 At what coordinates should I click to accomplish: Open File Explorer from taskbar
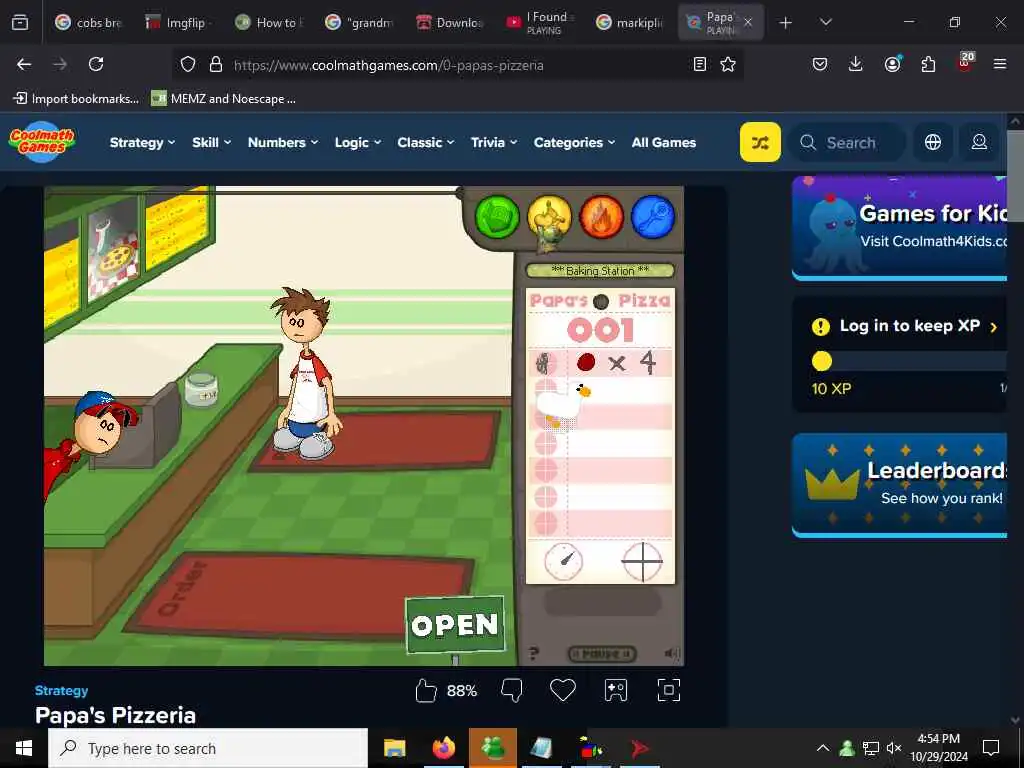[394, 748]
